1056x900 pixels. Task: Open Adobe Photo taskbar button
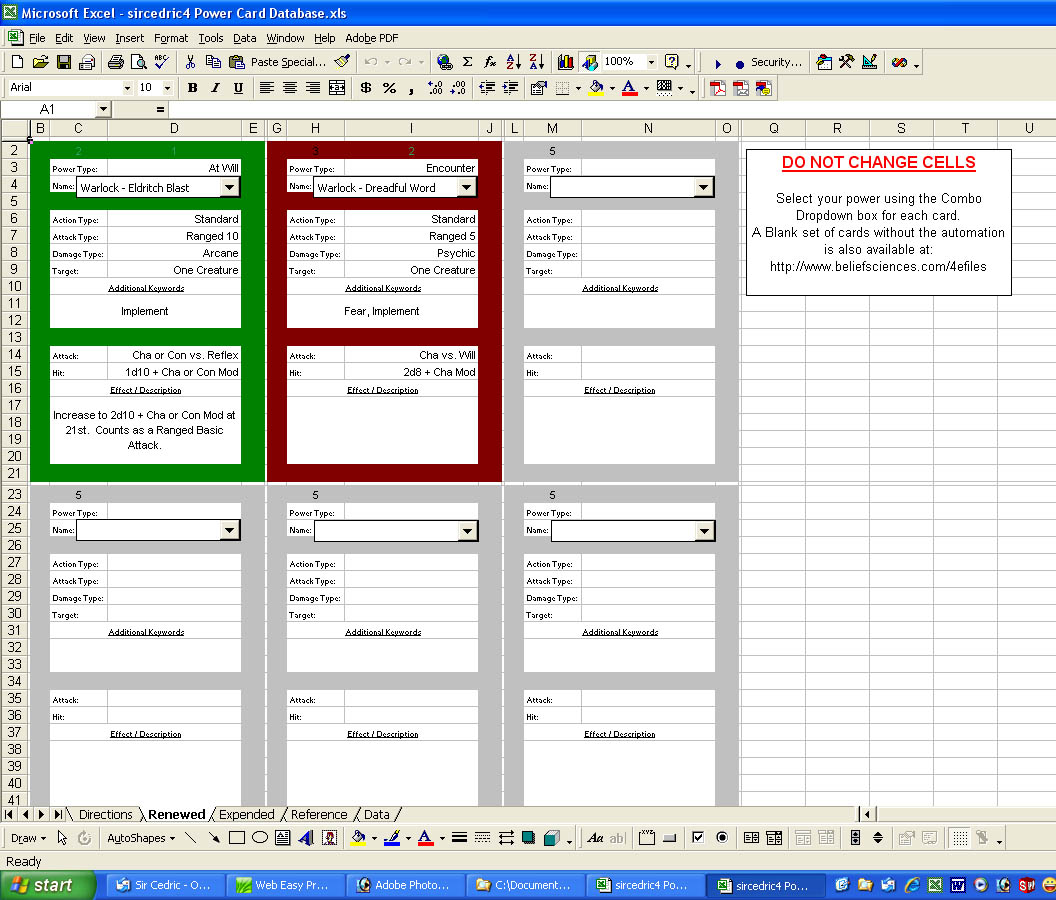pos(405,885)
